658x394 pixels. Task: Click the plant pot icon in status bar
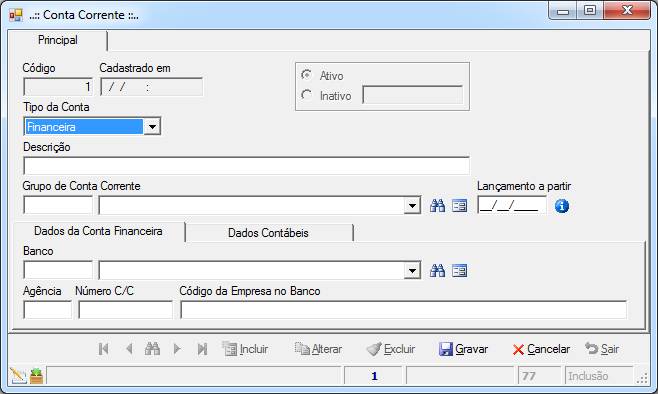coord(37,376)
